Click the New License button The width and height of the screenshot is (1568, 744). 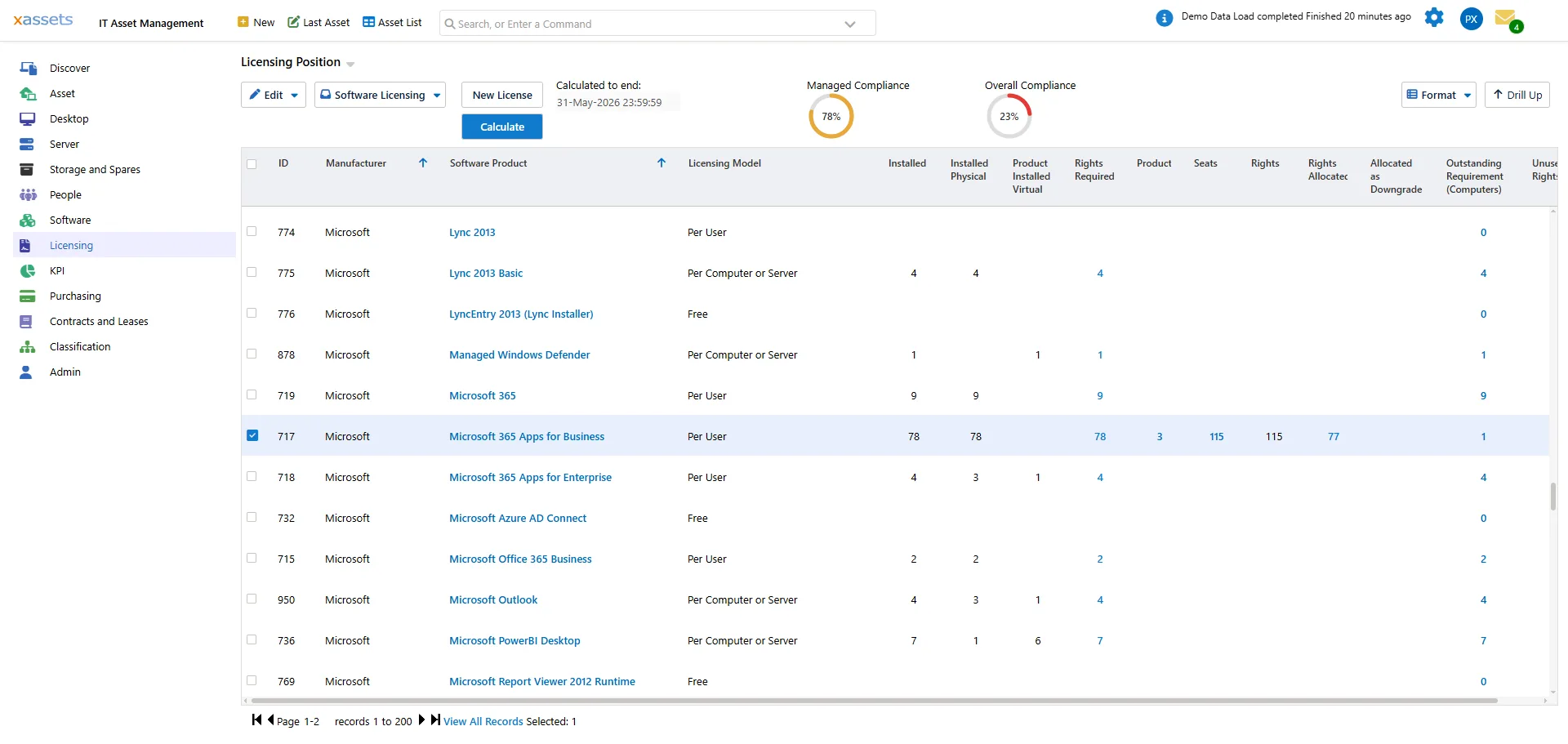point(502,95)
